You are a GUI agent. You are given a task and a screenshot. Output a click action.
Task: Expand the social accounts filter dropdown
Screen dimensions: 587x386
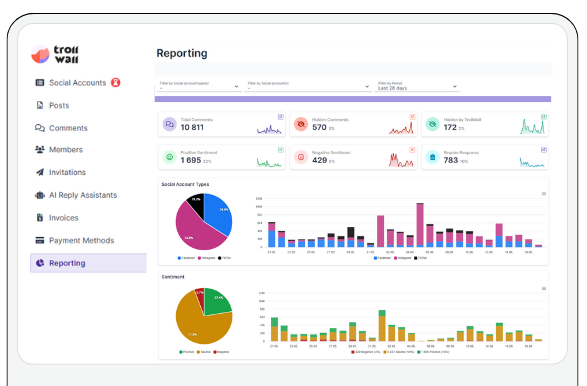point(308,86)
